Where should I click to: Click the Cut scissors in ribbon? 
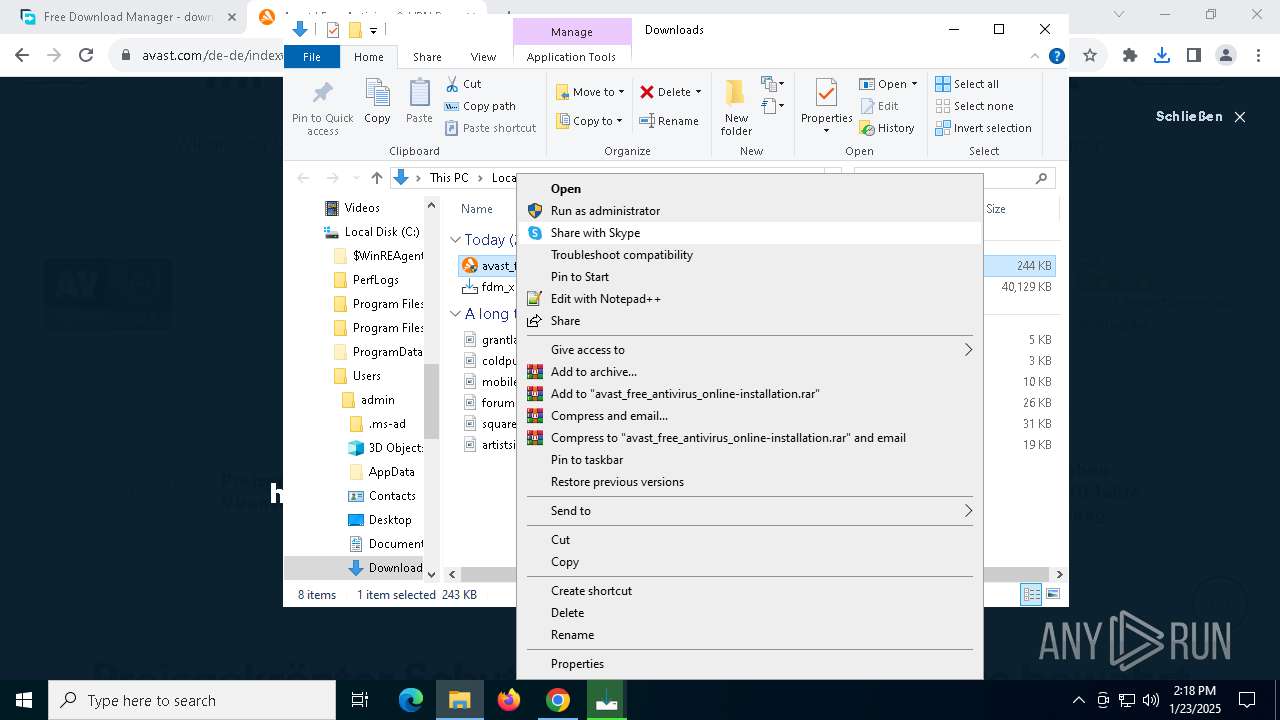coord(463,84)
